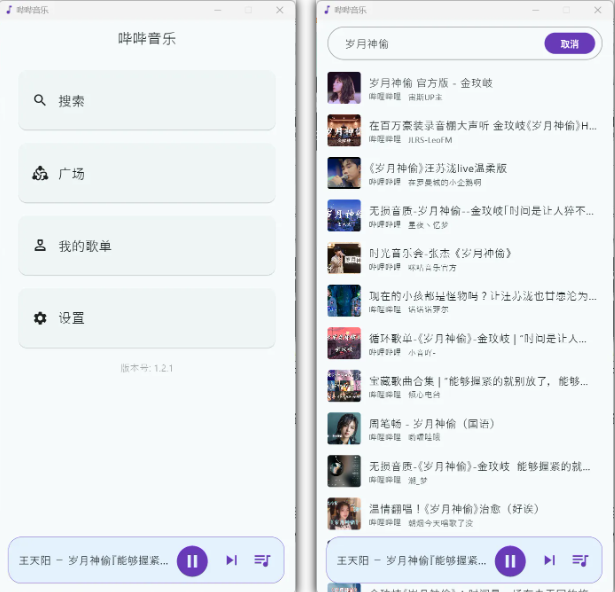Image resolution: width=615 pixels, height=592 pixels.
Task: Click thumbnail of 在百万豪装录音棚 result
Action: (344, 130)
